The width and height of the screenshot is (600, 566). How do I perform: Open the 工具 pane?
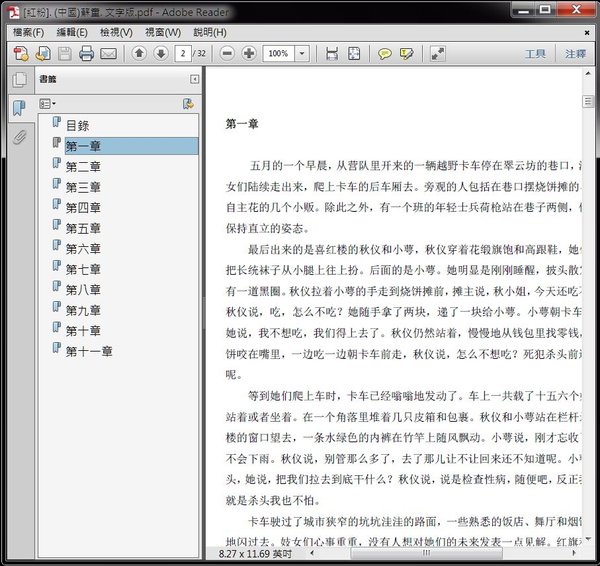pyautogui.click(x=535, y=53)
